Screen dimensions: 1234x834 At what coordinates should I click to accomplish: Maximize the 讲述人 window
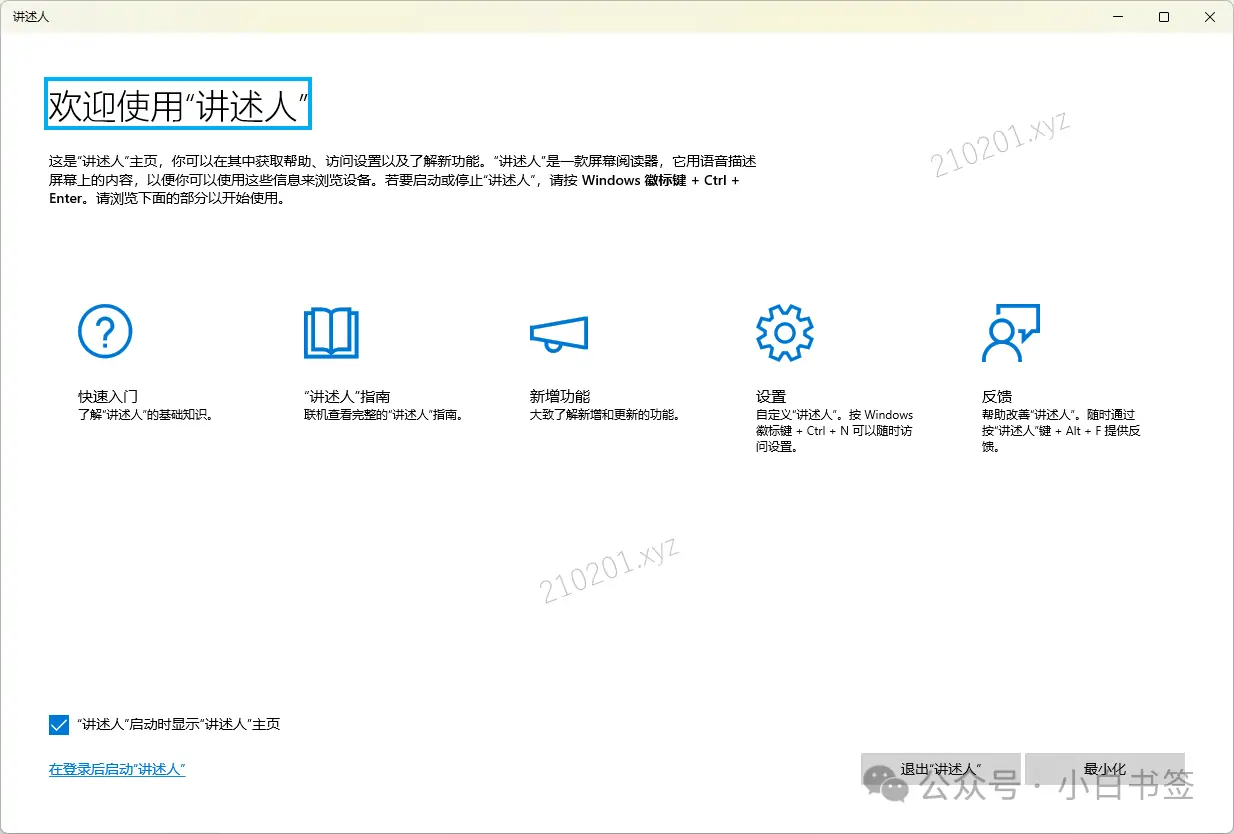click(1164, 17)
